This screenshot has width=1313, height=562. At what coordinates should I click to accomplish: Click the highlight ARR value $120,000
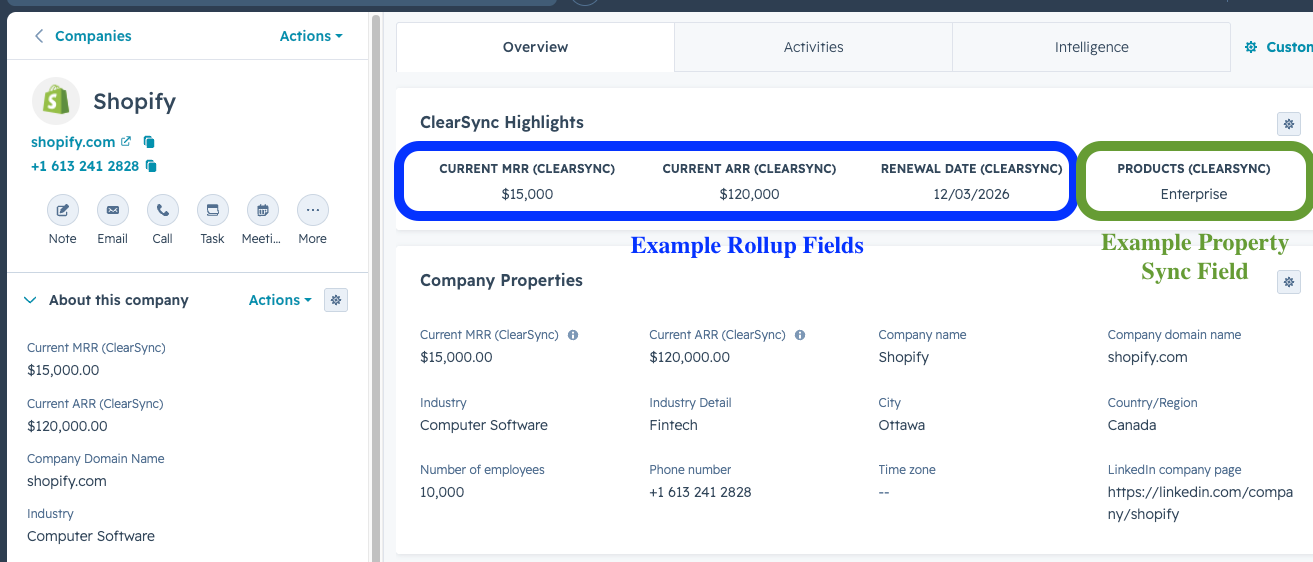pos(749,194)
